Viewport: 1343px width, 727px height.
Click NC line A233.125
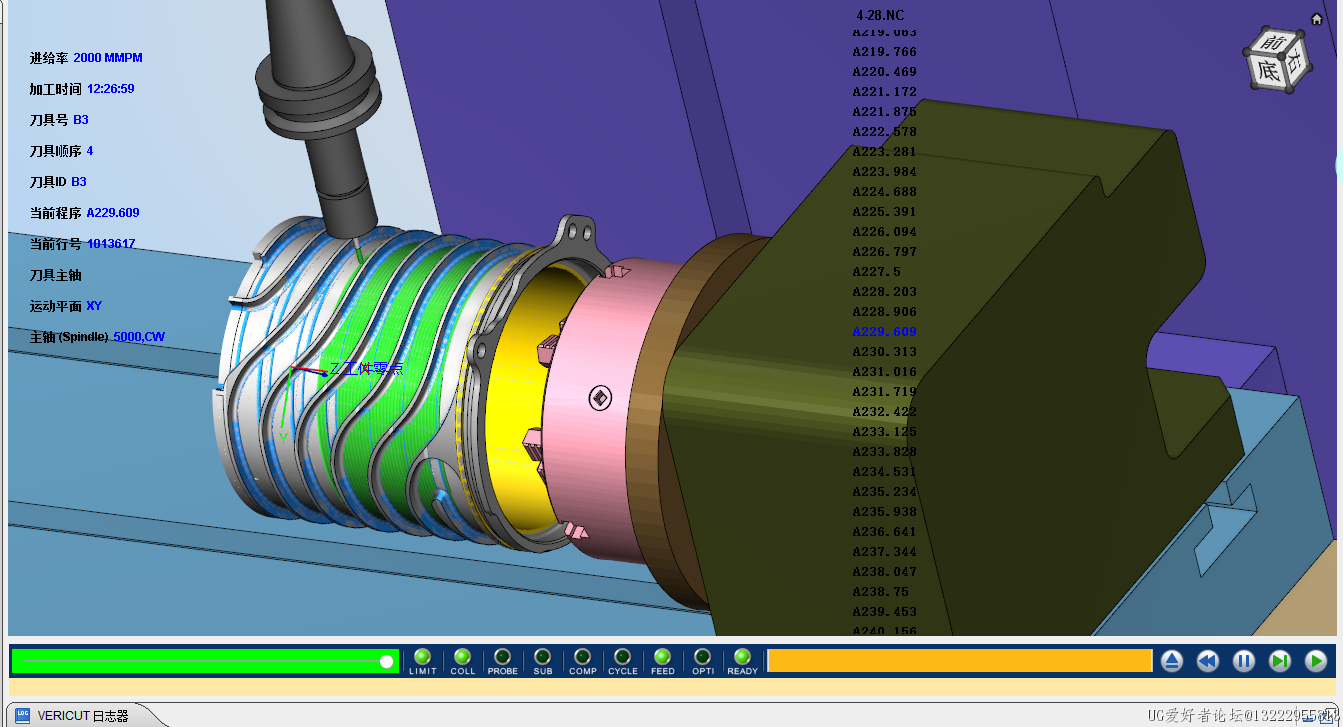click(884, 432)
